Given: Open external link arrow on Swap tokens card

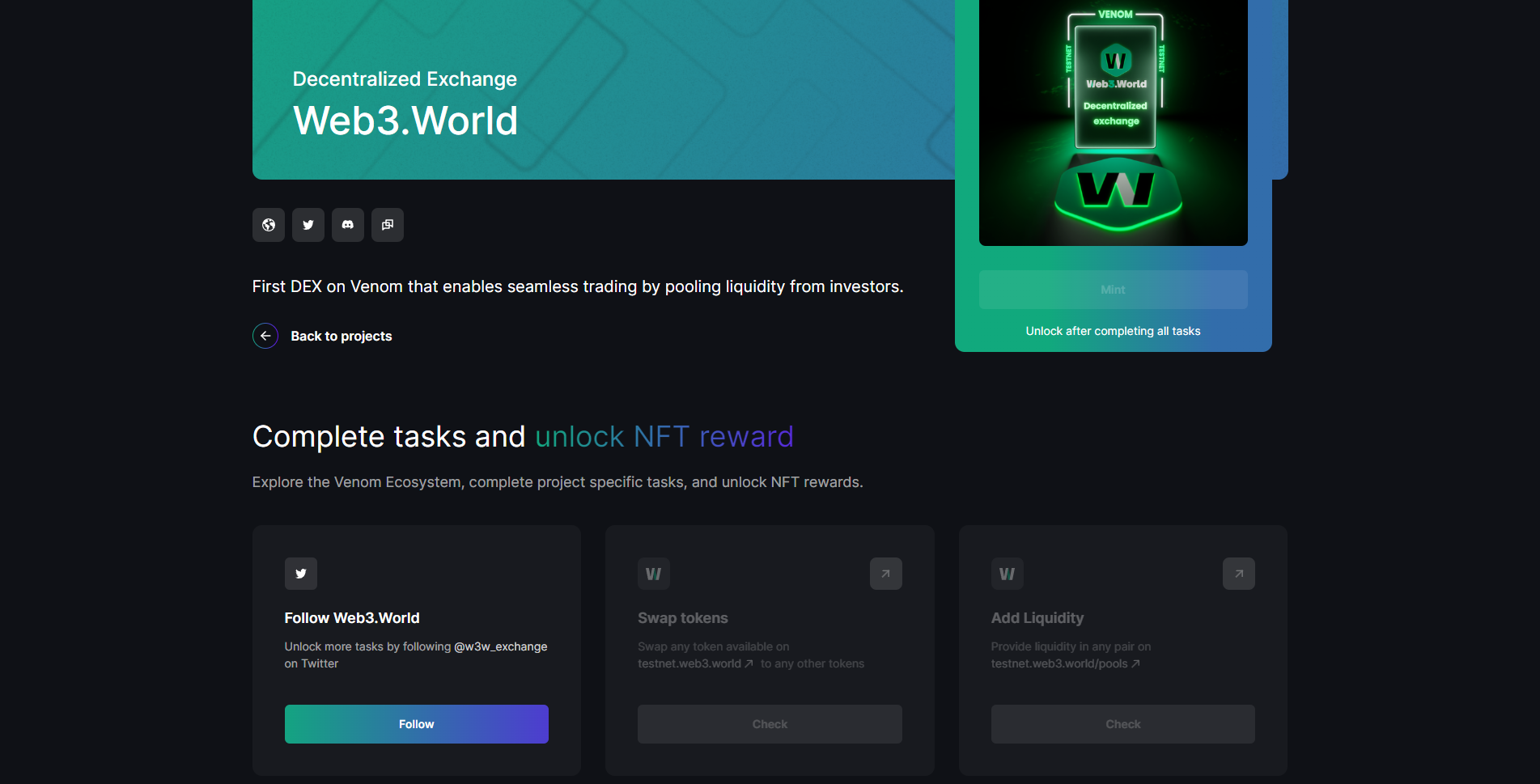Looking at the screenshot, I should pos(885,574).
